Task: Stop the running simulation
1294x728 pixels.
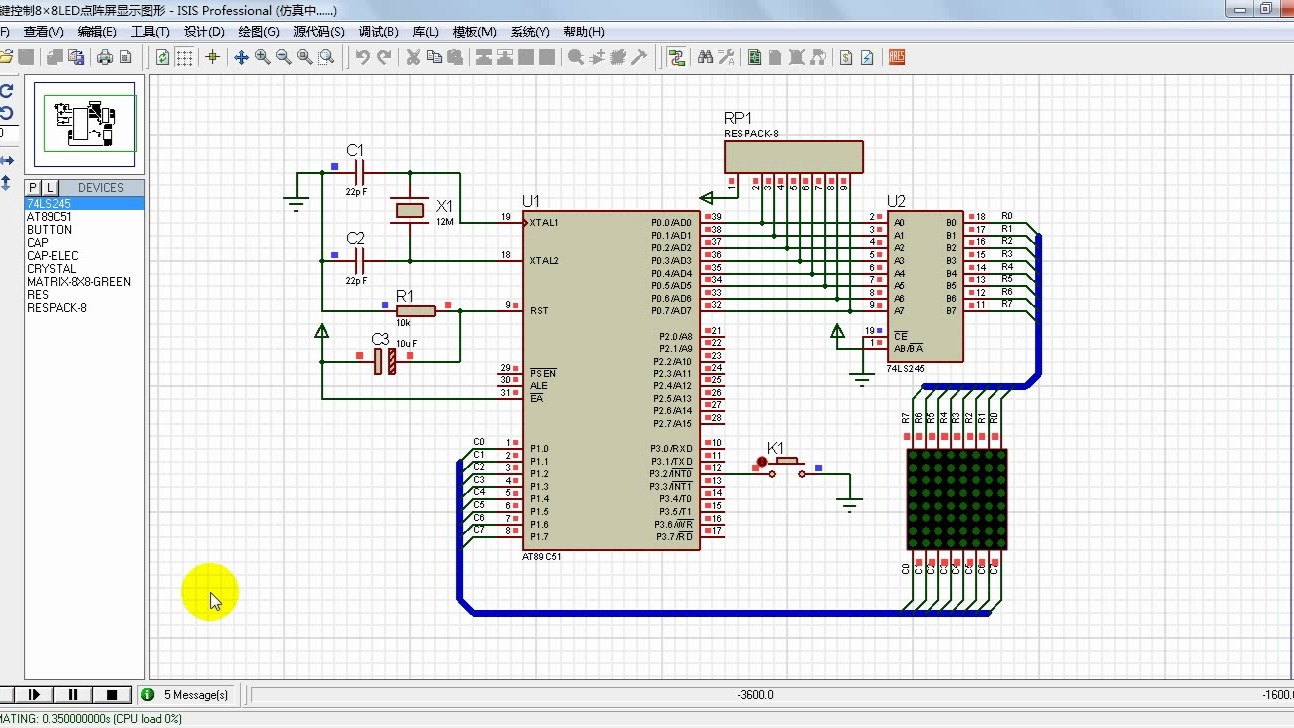Action: (112, 694)
